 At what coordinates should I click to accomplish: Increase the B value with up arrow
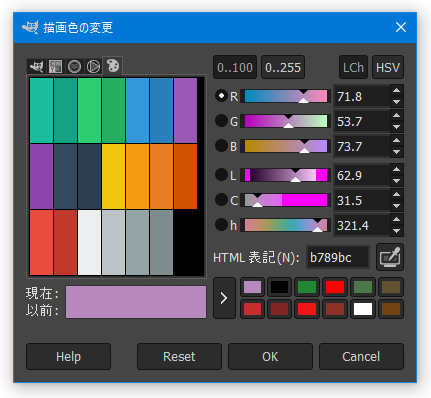click(x=396, y=140)
